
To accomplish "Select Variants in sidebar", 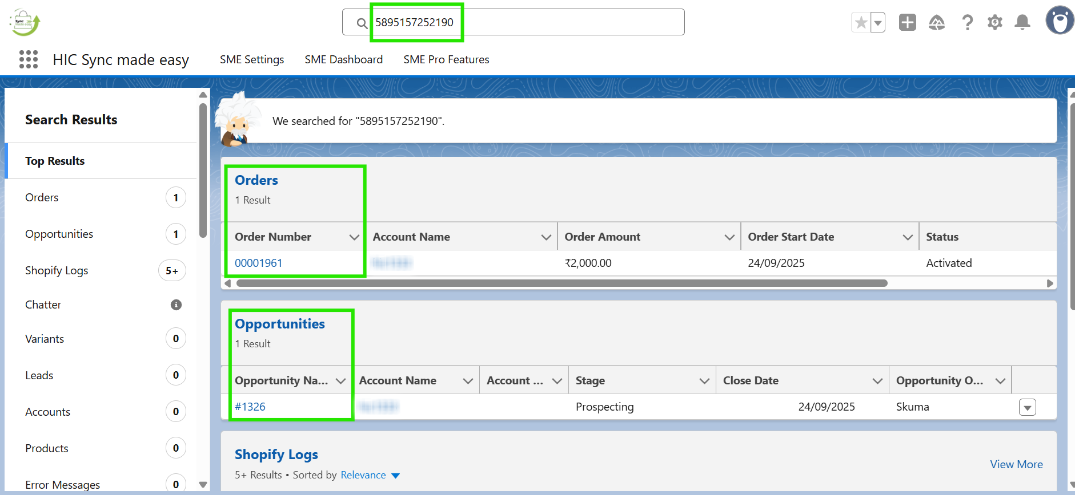I will (101, 339).
